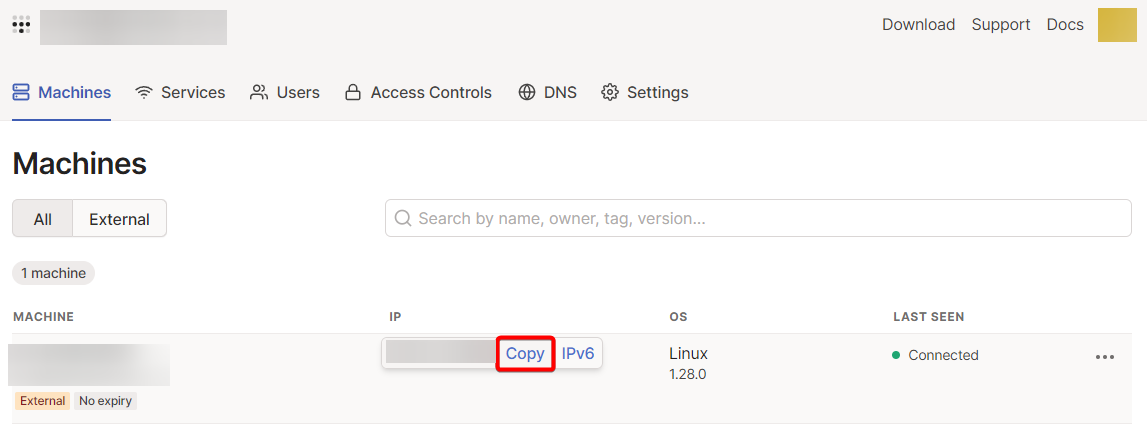Screen dimensions: 1147x437
Task: Switch to the External machines filter
Action: [119, 219]
